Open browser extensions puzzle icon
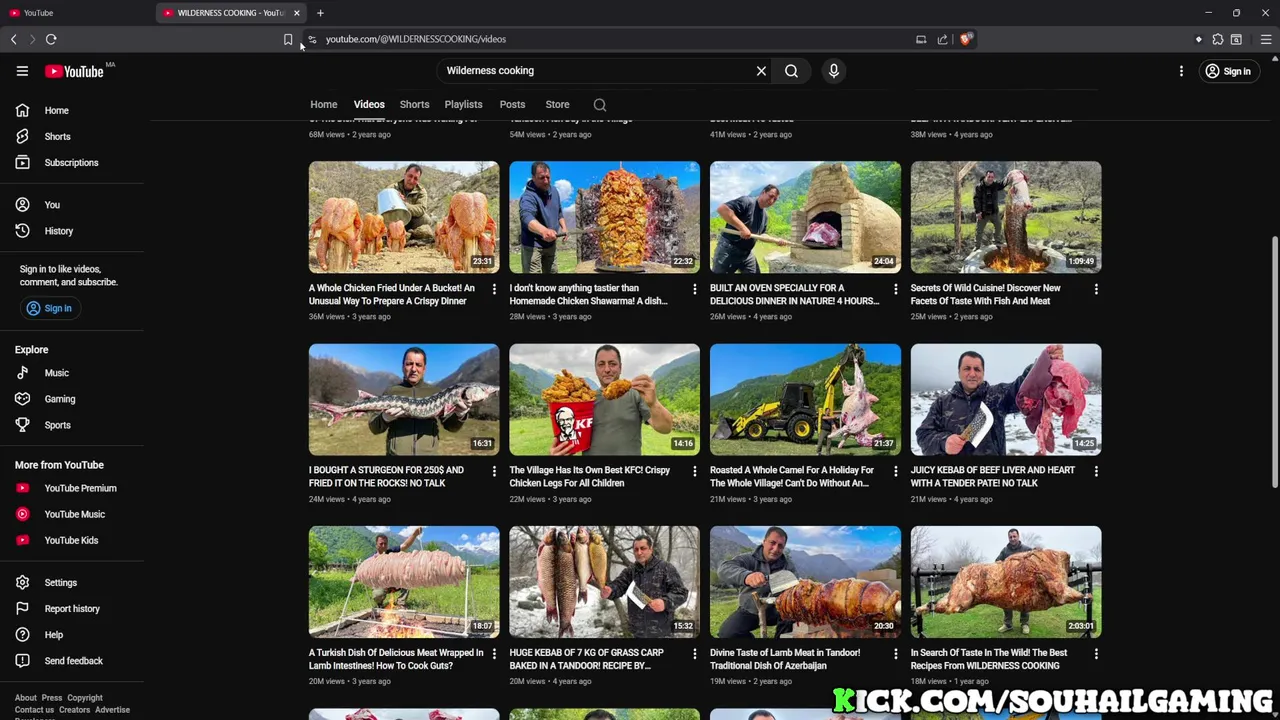 pos(1217,39)
